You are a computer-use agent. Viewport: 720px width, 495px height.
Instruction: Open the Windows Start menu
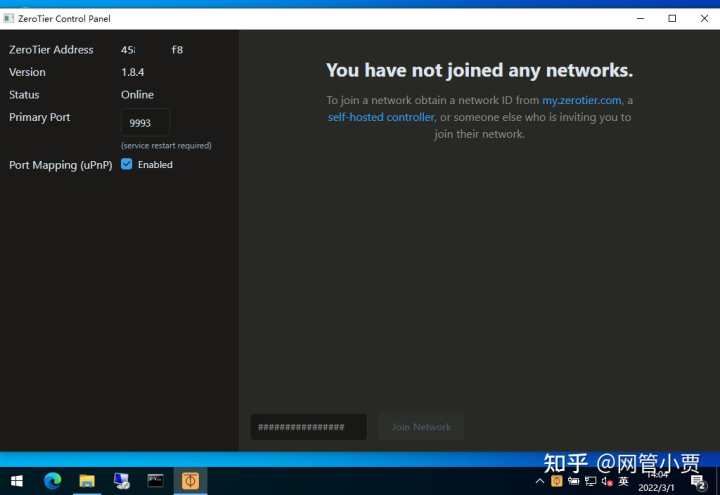(x=17, y=481)
